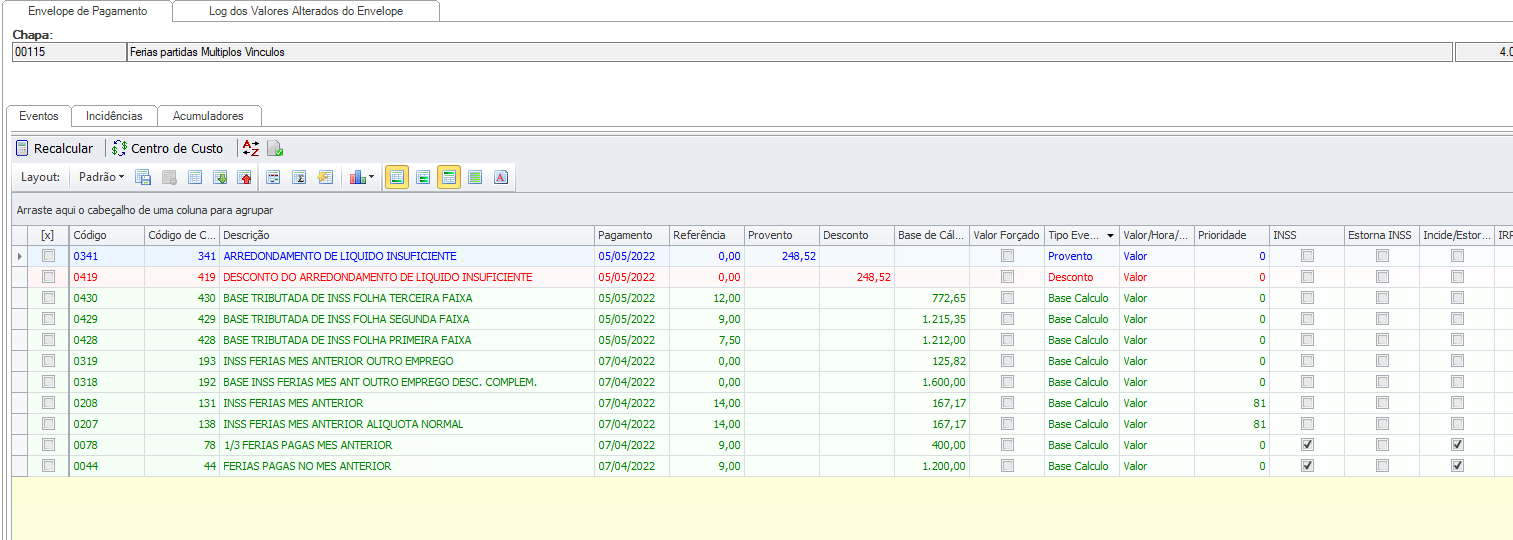This screenshot has width=1513, height=540.
Task: Click the grid icon with green down arrow
Action: (220, 177)
